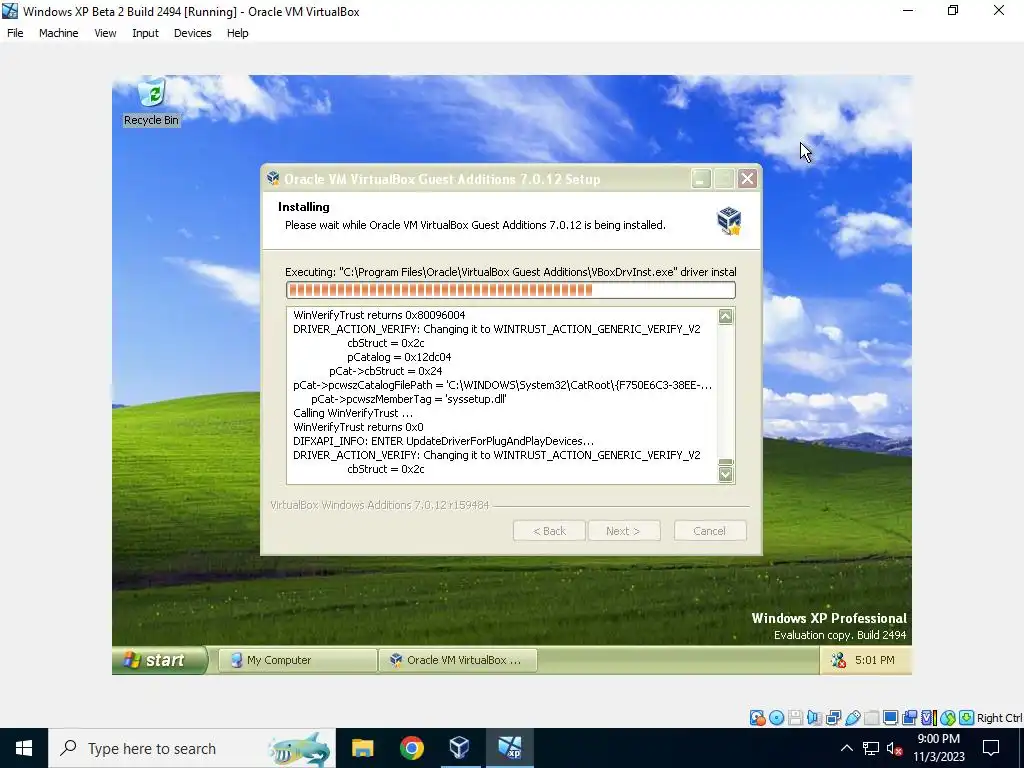Click the Recycle Bin desktop icon
The width and height of the screenshot is (1024, 768).
(152, 102)
